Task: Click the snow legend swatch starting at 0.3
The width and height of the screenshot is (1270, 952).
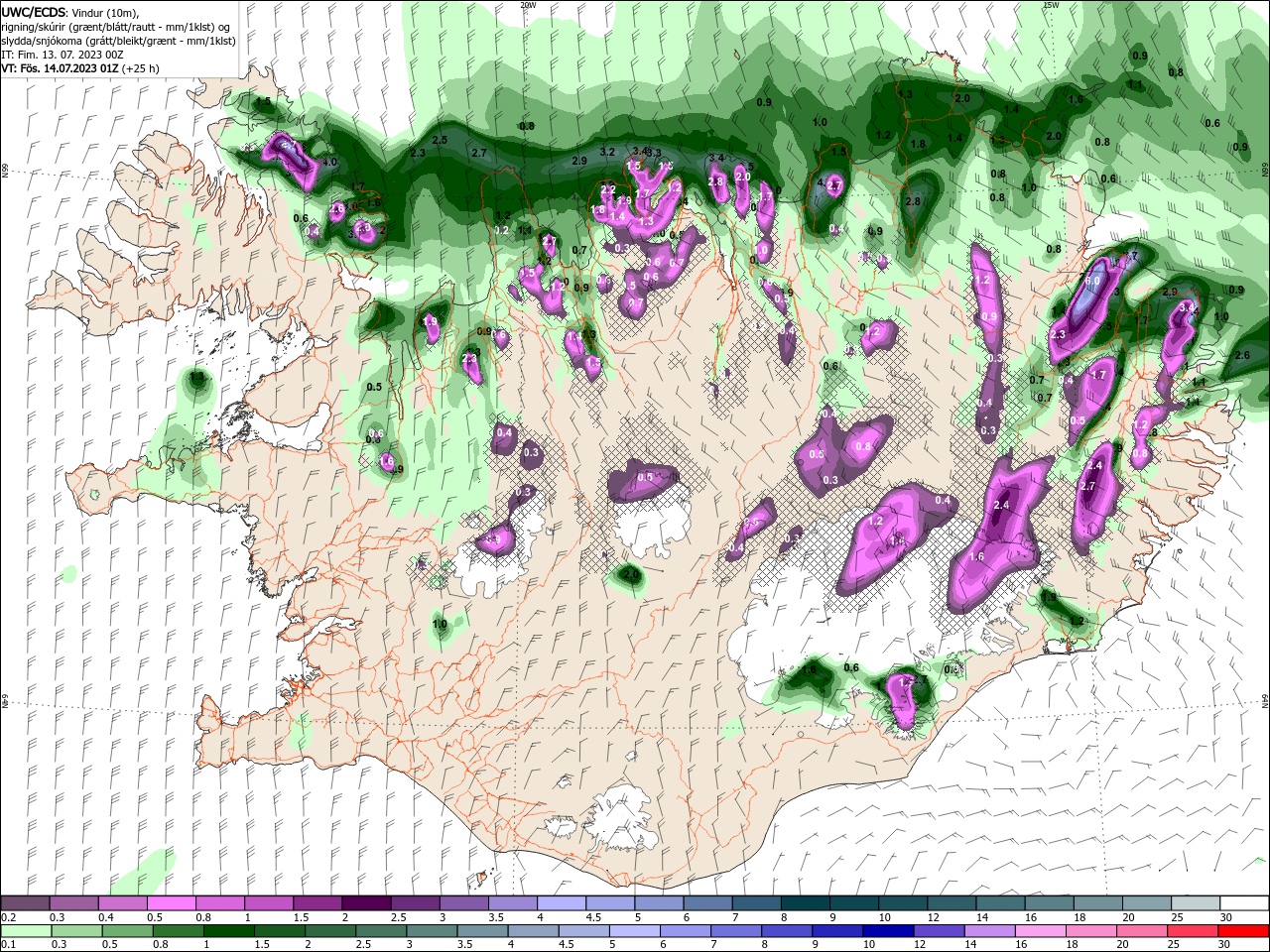Action: 73,903
